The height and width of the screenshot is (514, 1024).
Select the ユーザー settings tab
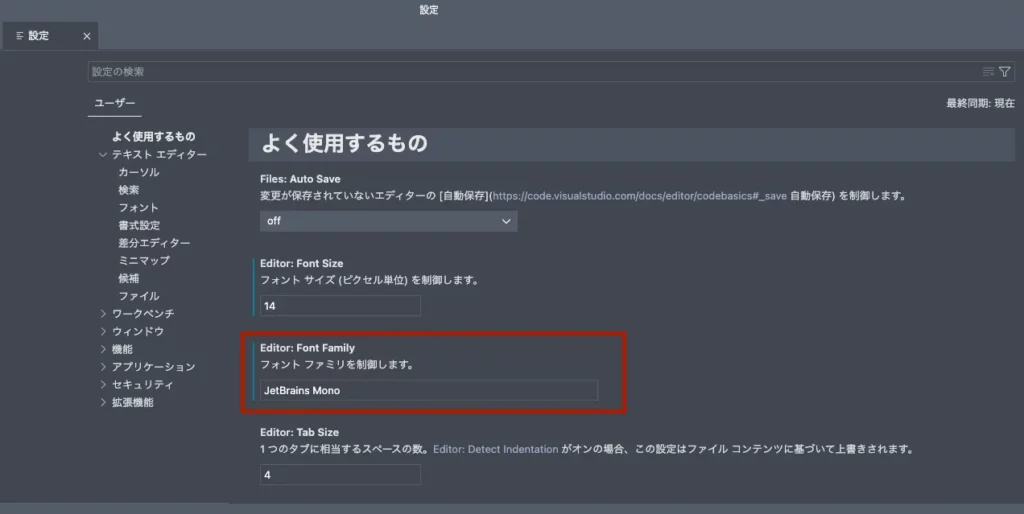115,104
